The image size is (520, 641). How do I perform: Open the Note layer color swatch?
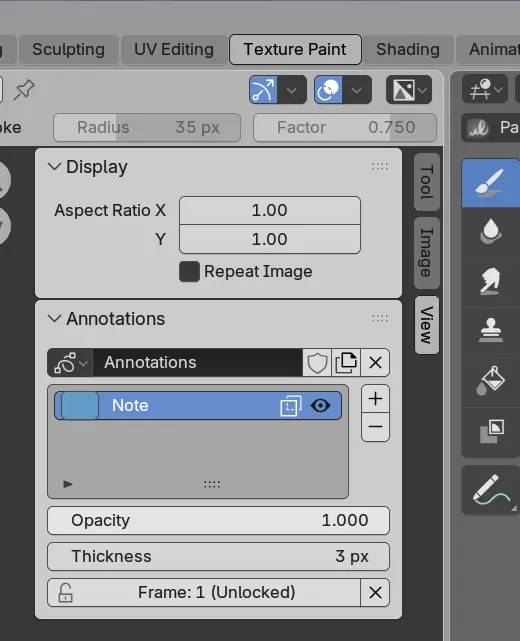click(x=80, y=406)
